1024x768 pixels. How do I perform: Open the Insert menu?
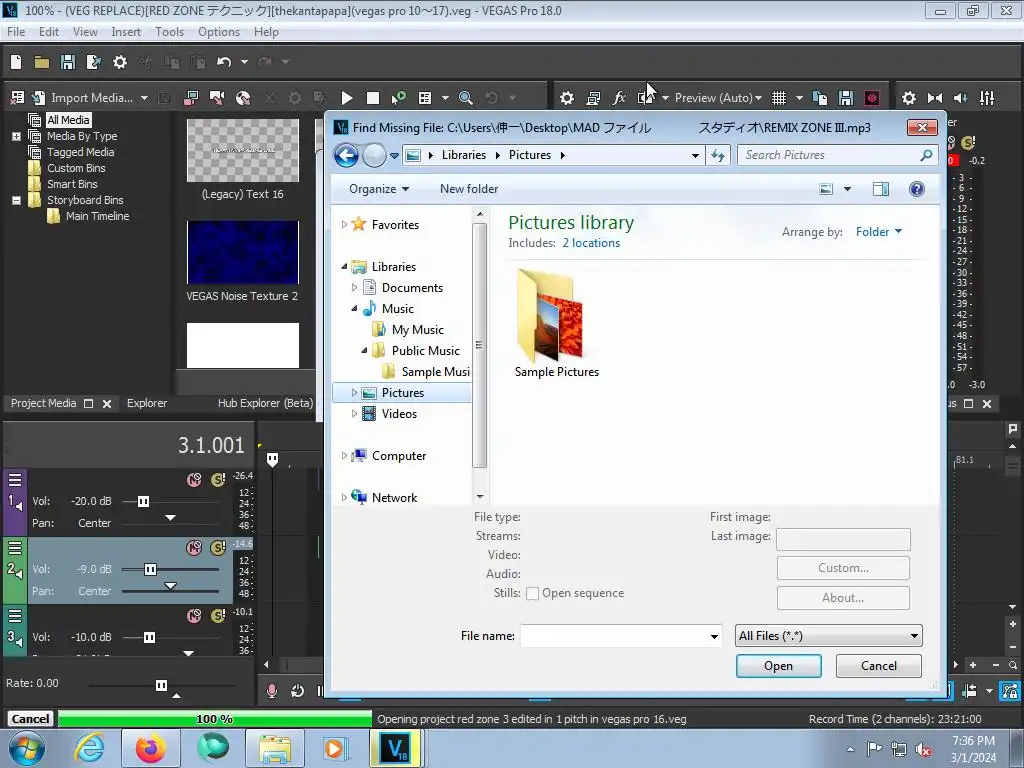[x=125, y=32]
